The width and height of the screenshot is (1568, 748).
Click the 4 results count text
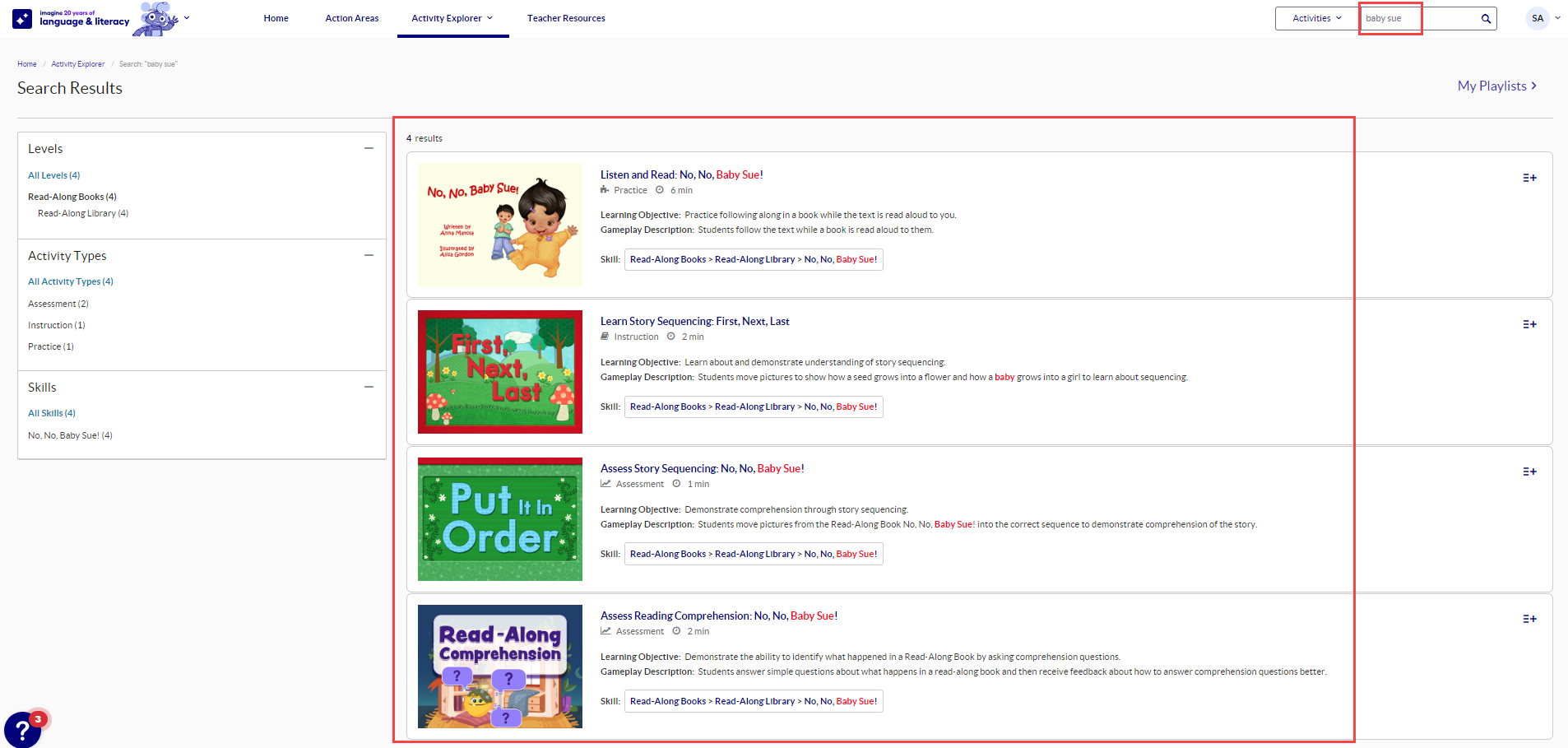[424, 138]
